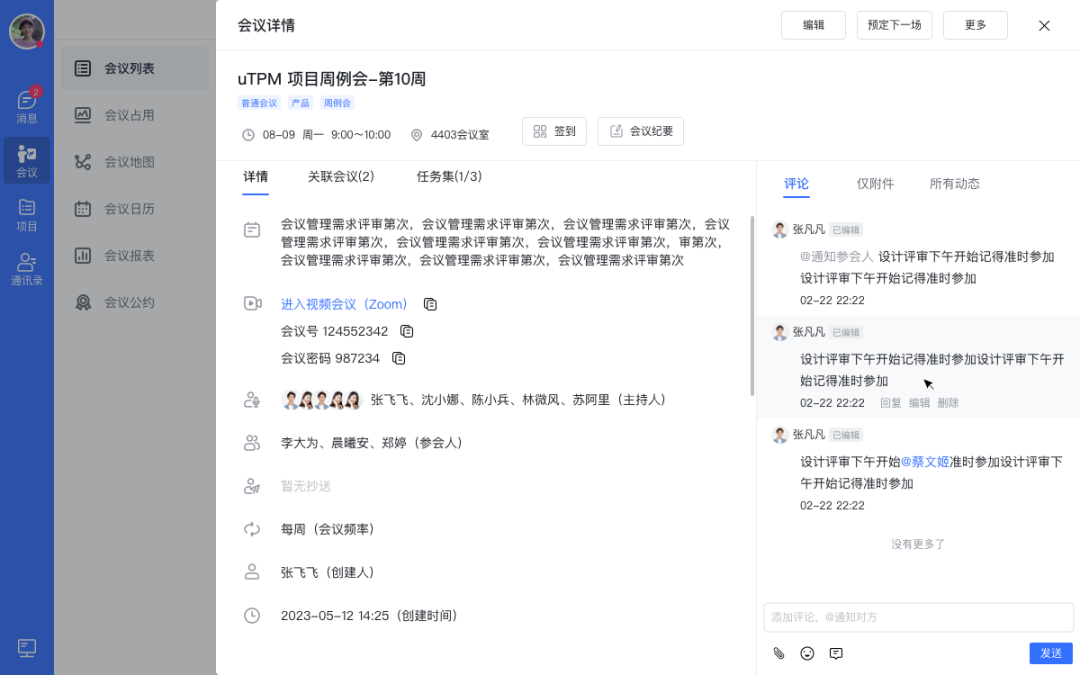This screenshot has height=675, width=1080.
Task: Click the comment input field
Action: pyautogui.click(x=917, y=617)
